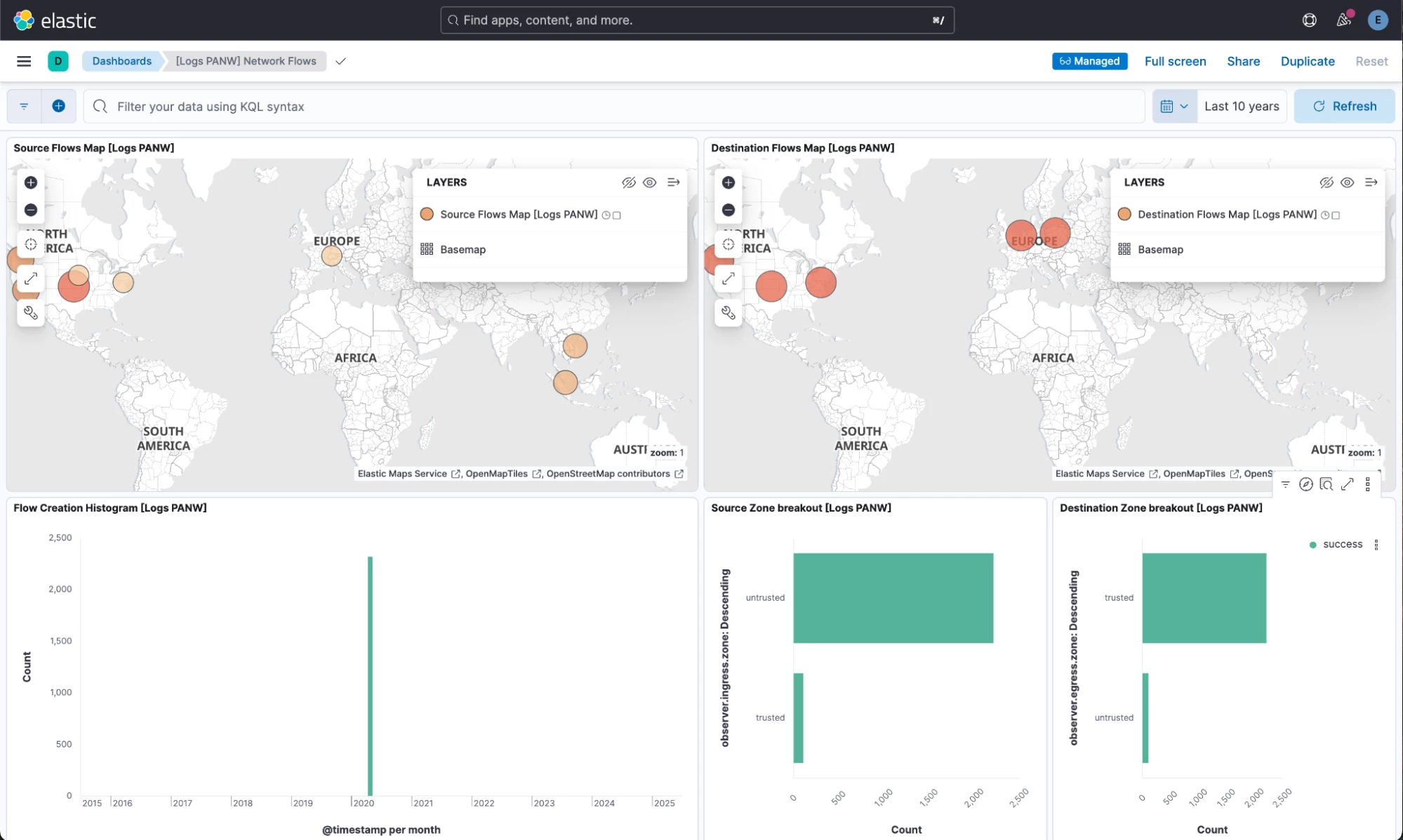Screen dimensions: 1403x840
Task: Zoom out on Destination Flows Map
Action: (x=729, y=210)
